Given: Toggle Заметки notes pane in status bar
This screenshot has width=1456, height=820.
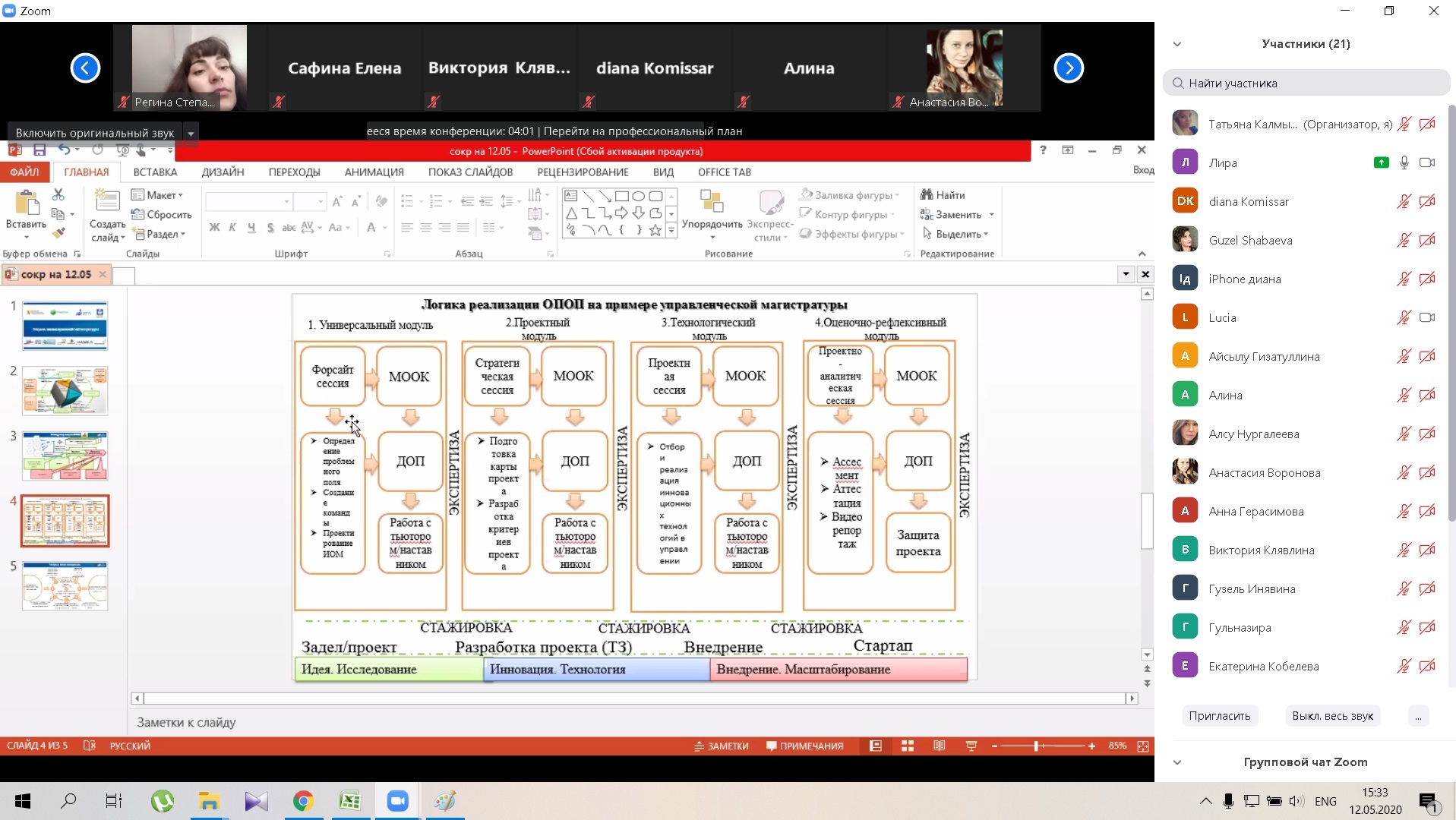Looking at the screenshot, I should [721, 746].
